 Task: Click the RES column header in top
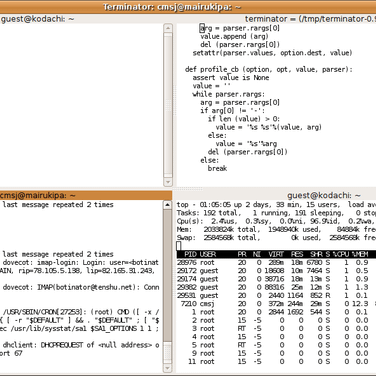pyautogui.click(x=297, y=254)
